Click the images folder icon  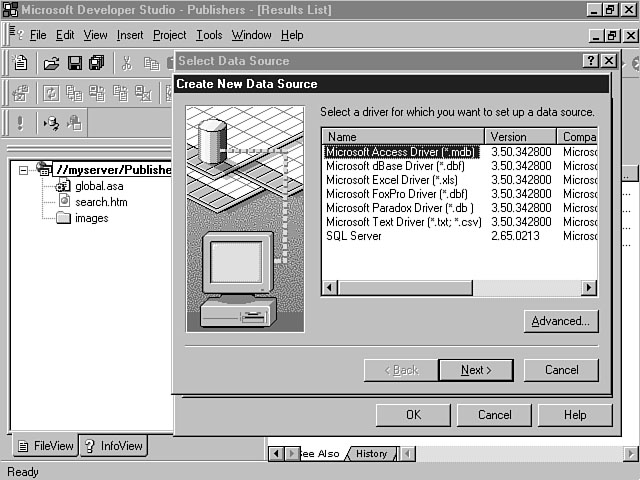coord(63,218)
